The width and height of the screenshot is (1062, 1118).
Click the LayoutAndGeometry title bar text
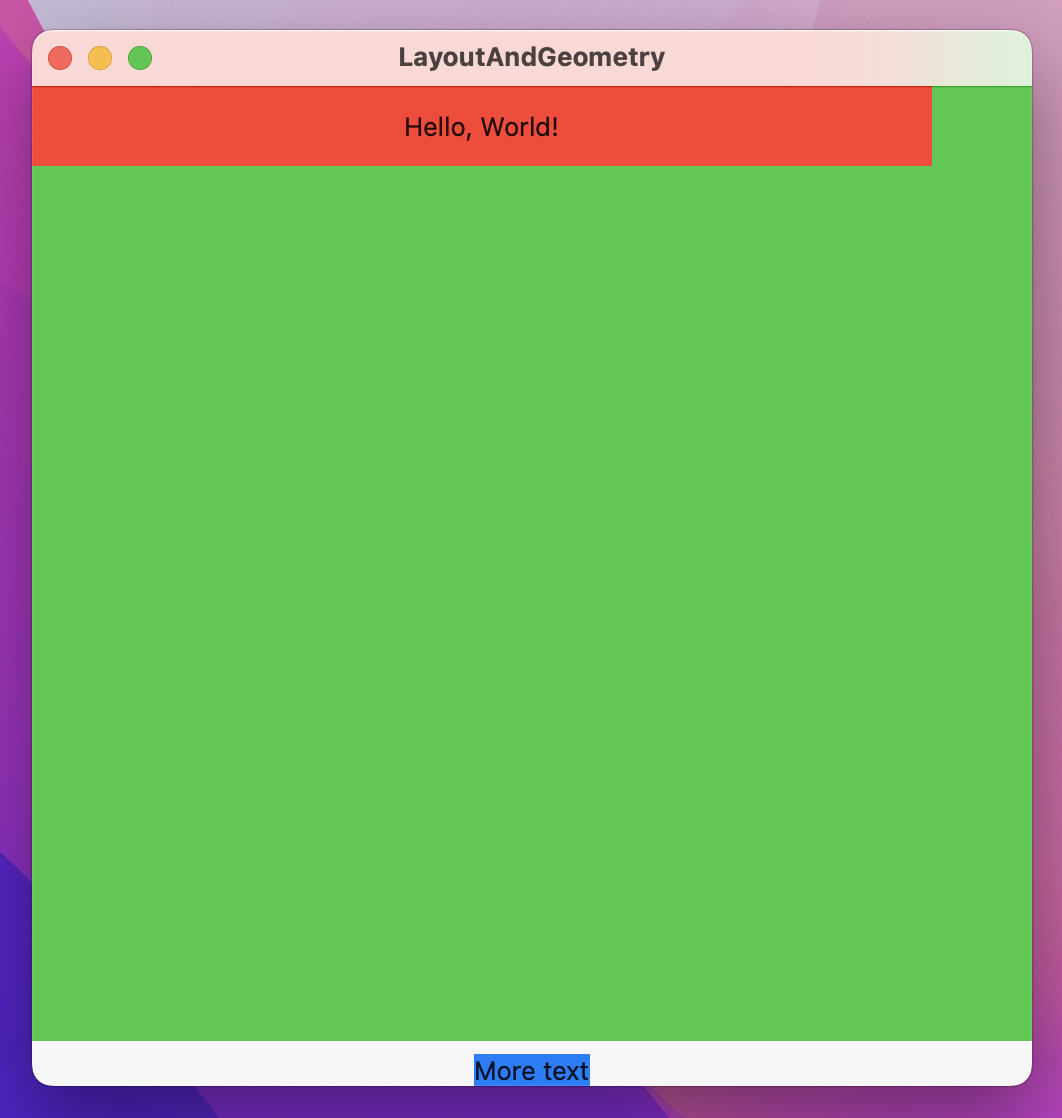(x=531, y=57)
